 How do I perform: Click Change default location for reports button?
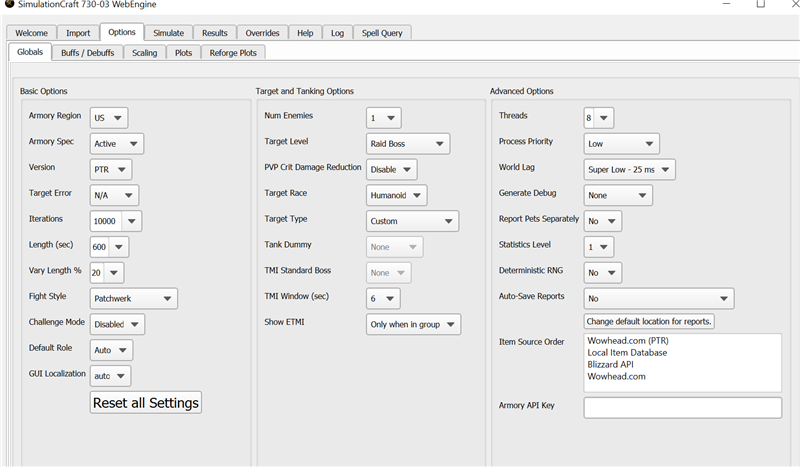(x=649, y=322)
